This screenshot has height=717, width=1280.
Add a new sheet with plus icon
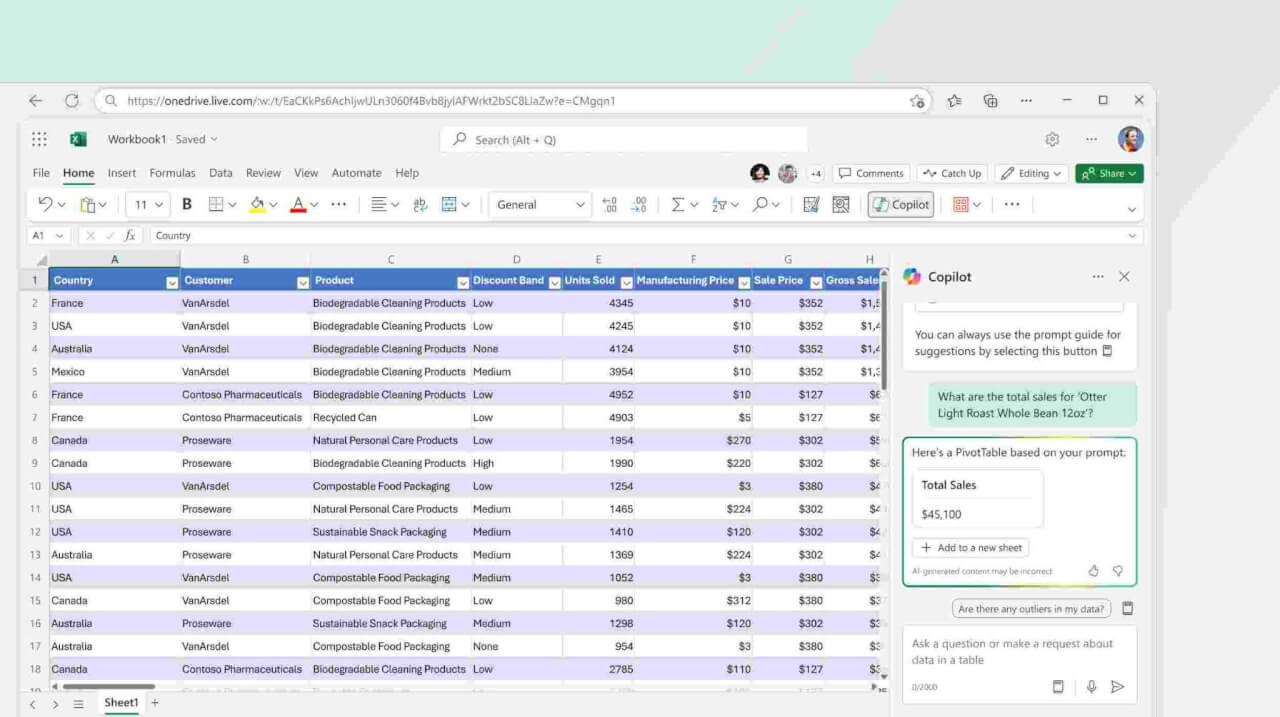(x=155, y=703)
